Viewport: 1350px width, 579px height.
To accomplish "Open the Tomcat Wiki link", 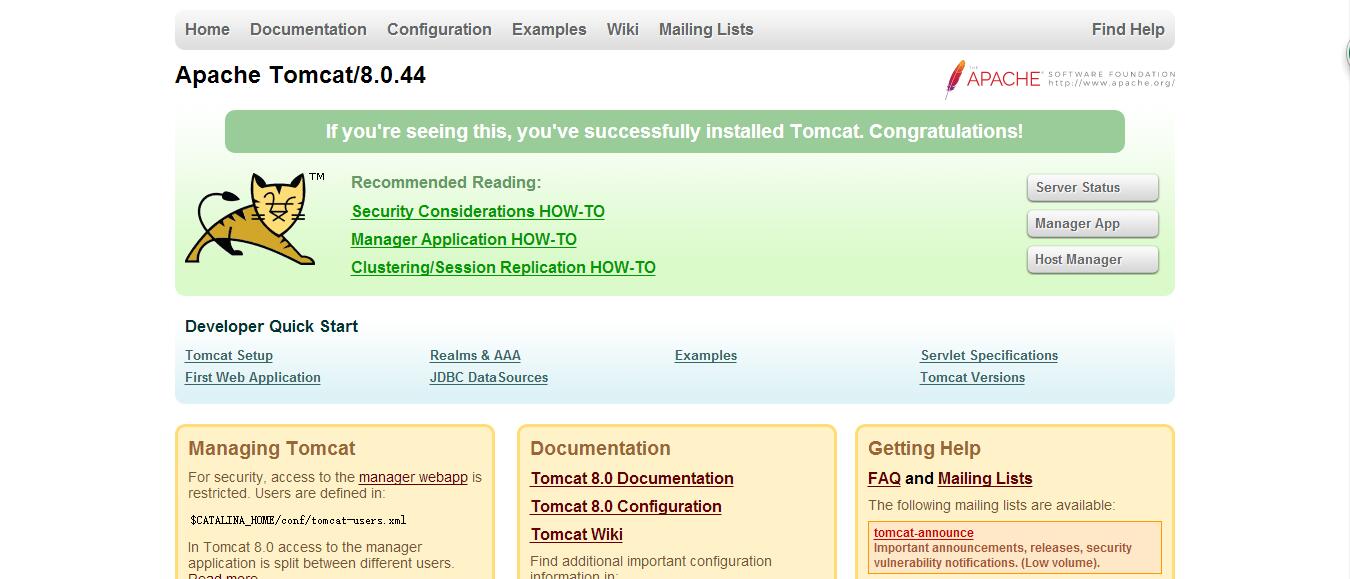I will click(577, 535).
